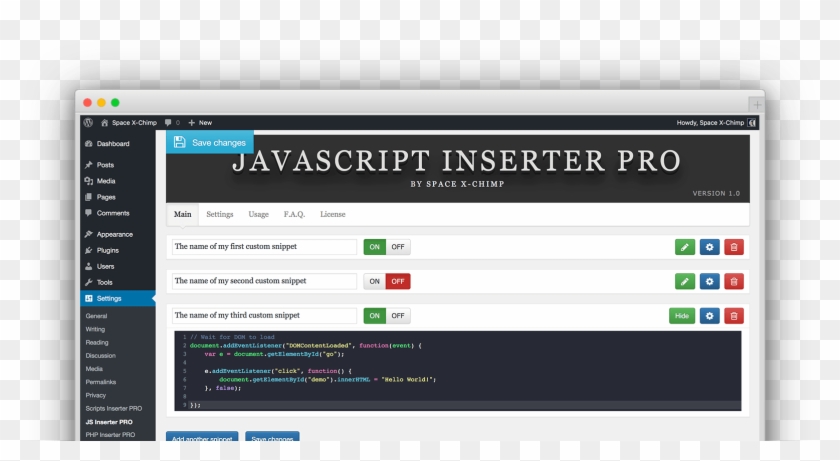Hide the third snippet code editor

pyautogui.click(x=682, y=316)
